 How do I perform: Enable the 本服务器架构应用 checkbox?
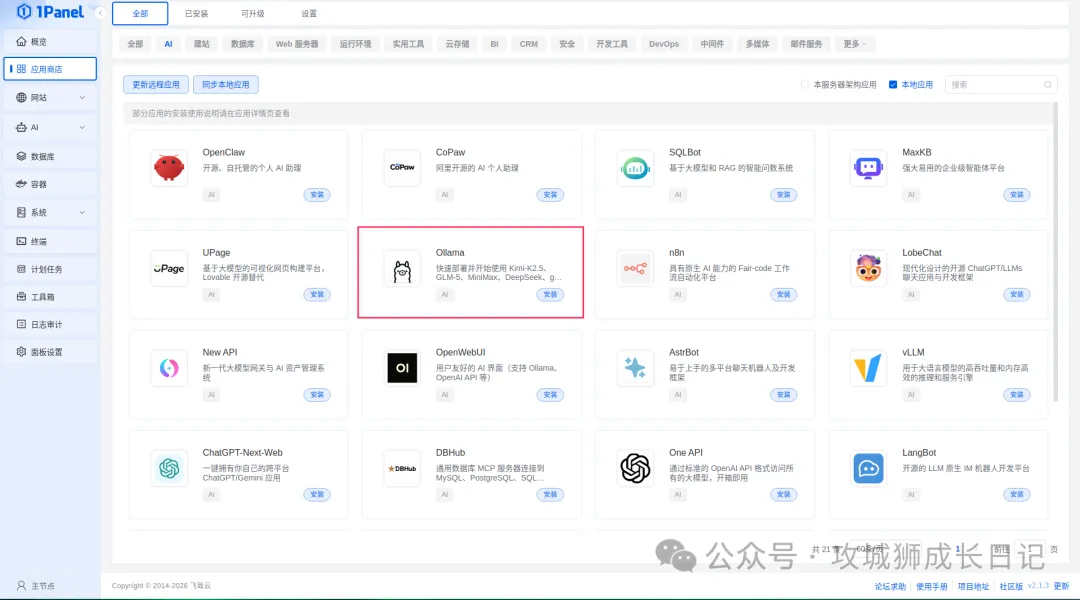pyautogui.click(x=805, y=85)
